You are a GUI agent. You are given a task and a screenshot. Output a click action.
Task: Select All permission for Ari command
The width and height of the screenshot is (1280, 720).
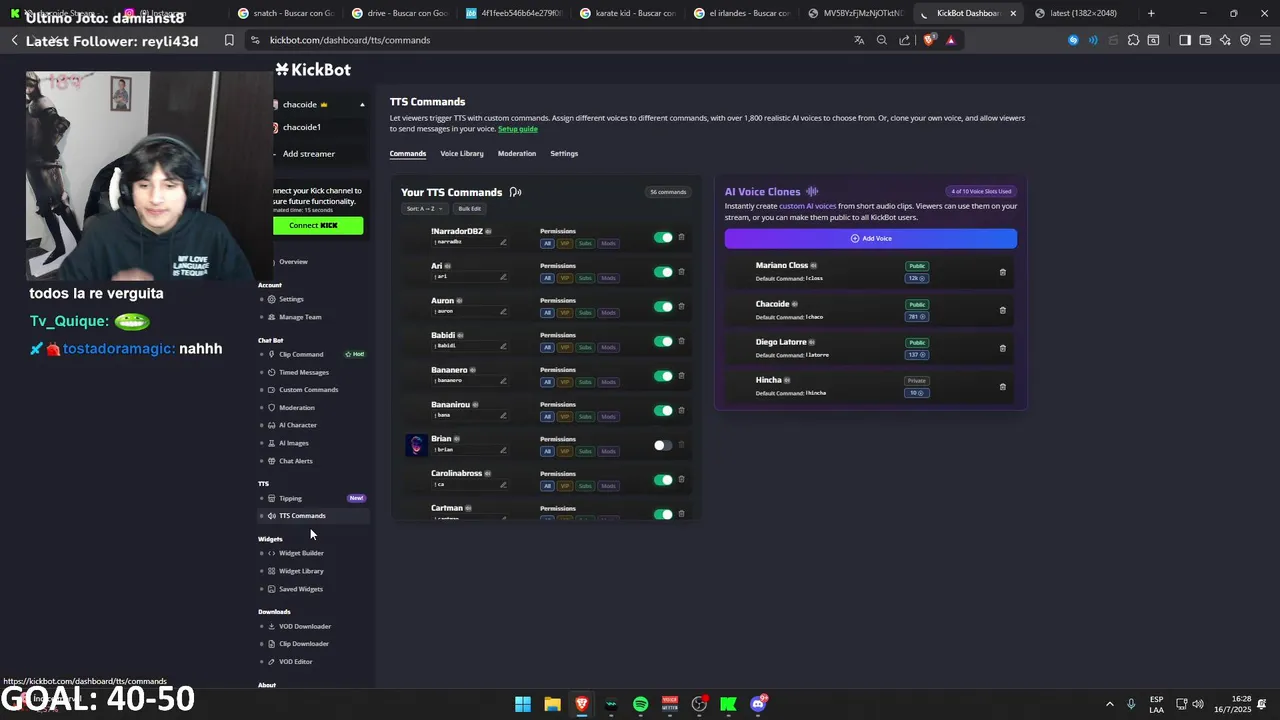pos(547,278)
